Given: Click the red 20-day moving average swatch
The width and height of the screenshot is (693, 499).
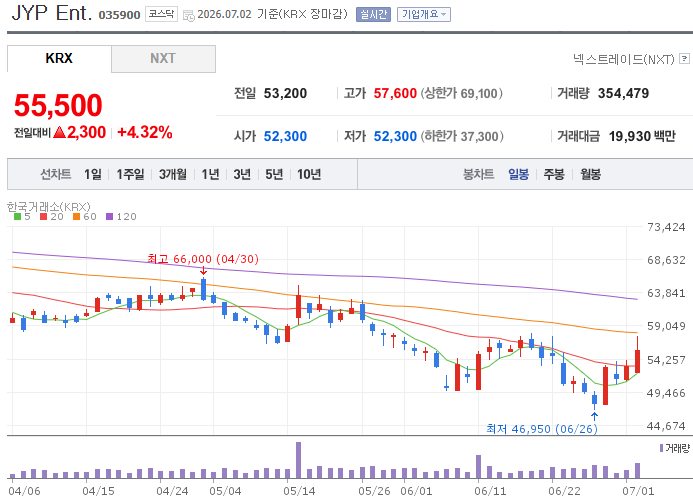Looking at the screenshot, I should coord(43,217).
